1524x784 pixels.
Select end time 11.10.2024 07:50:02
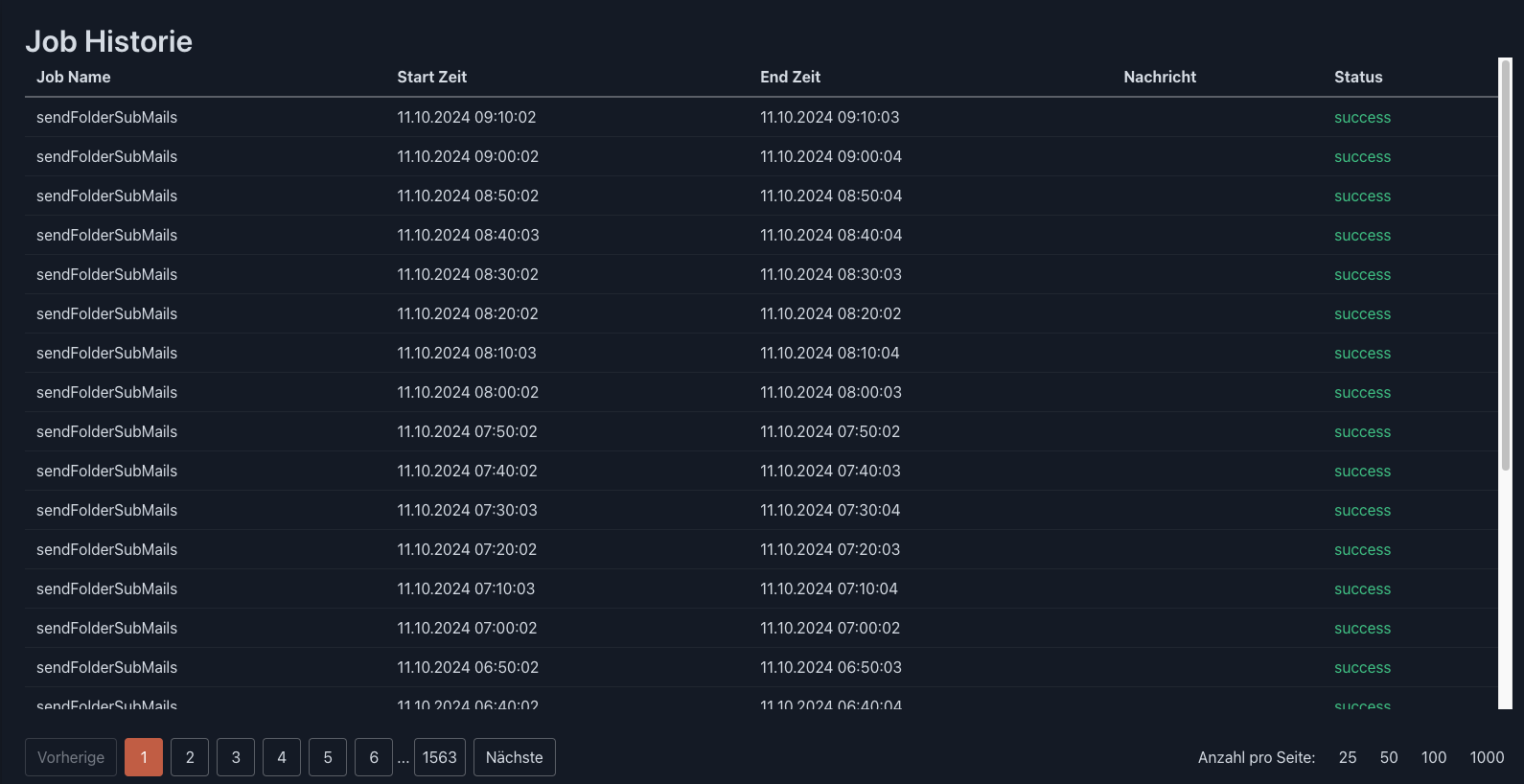[830, 431]
